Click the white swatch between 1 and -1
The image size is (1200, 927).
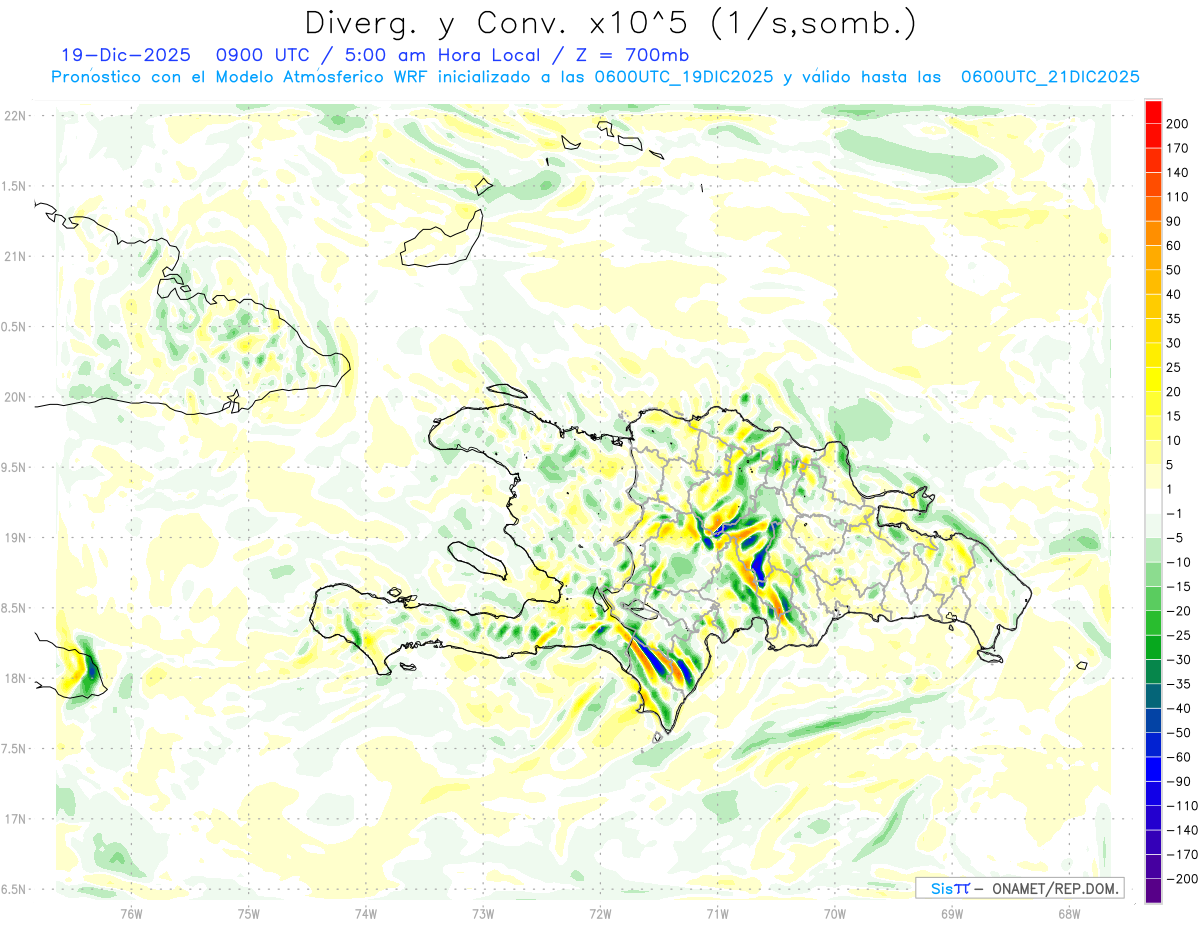tap(1153, 501)
